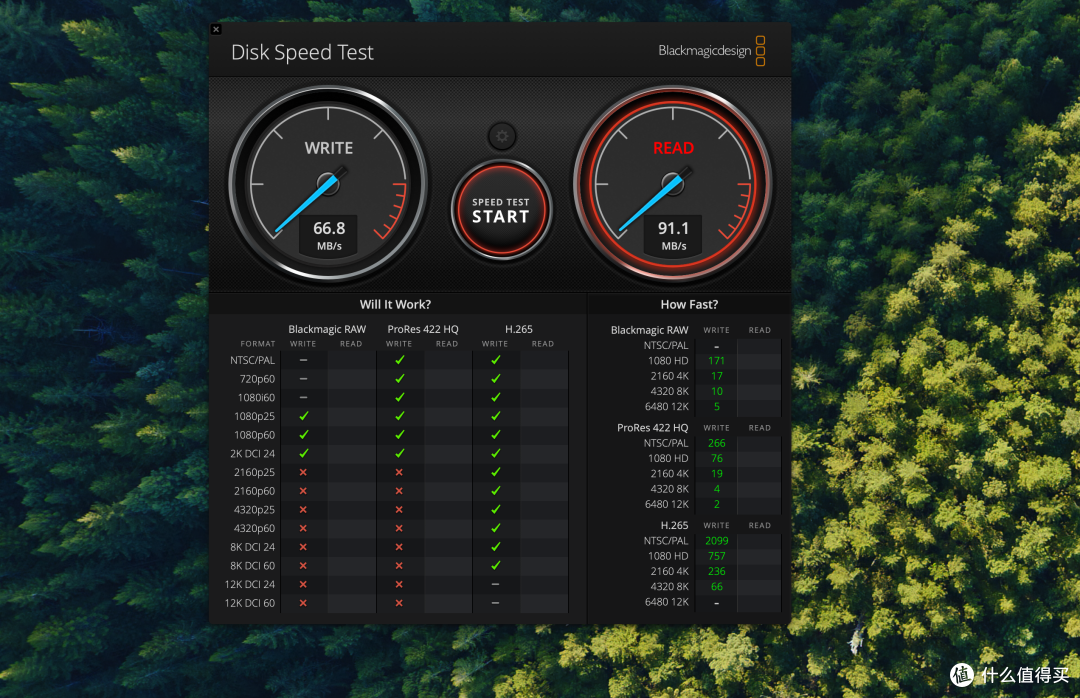Image resolution: width=1080 pixels, height=698 pixels.
Task: Click the How Fast? heading
Action: tap(689, 305)
